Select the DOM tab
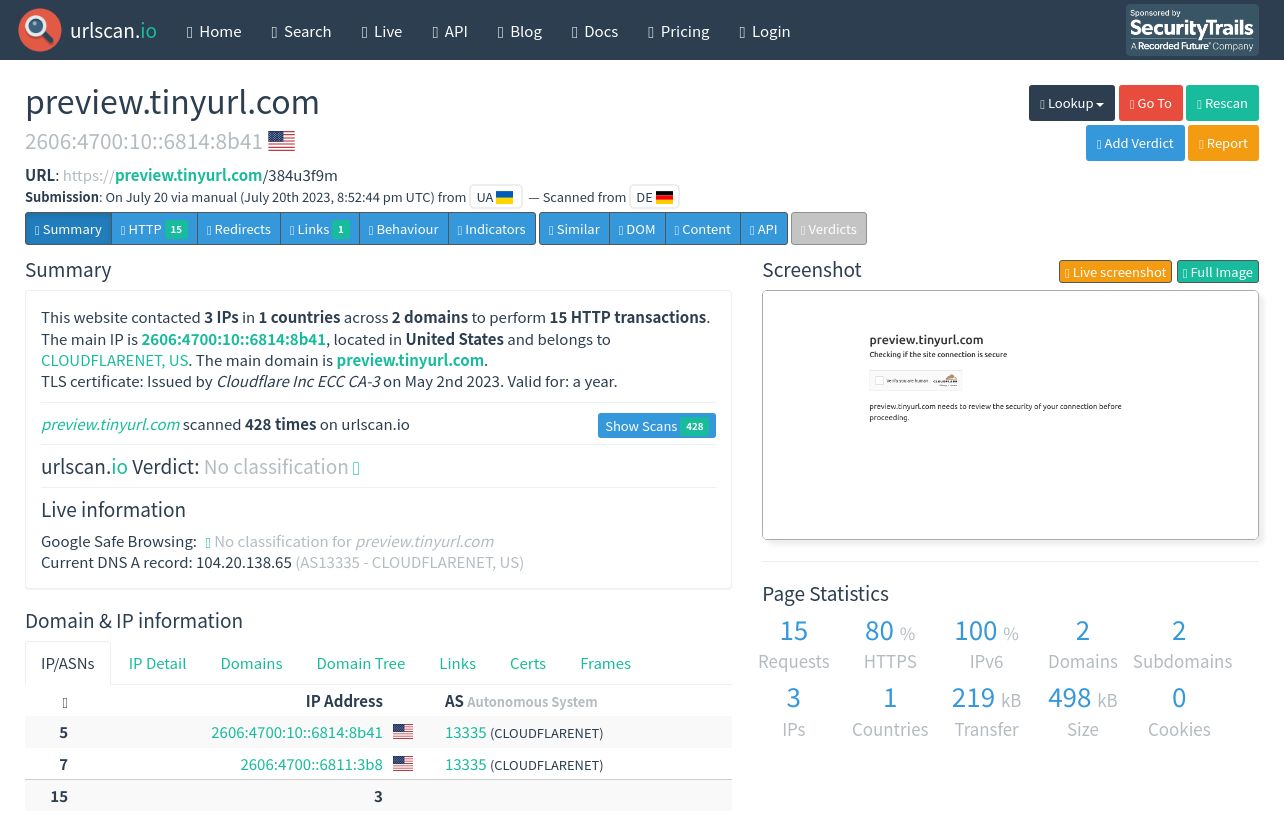 point(637,229)
